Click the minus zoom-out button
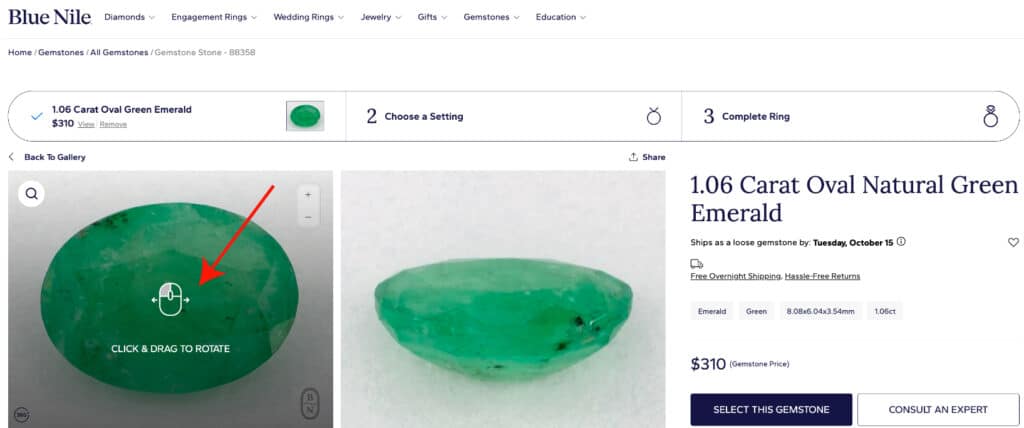The width and height of the screenshot is (1024, 428). point(308,217)
